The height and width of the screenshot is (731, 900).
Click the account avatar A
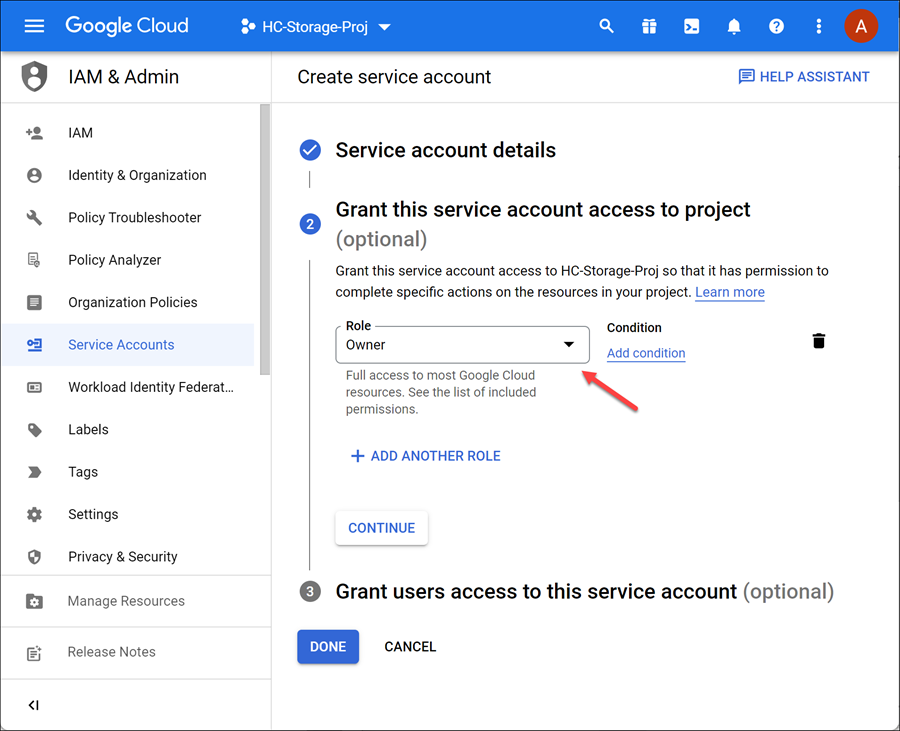point(860,26)
